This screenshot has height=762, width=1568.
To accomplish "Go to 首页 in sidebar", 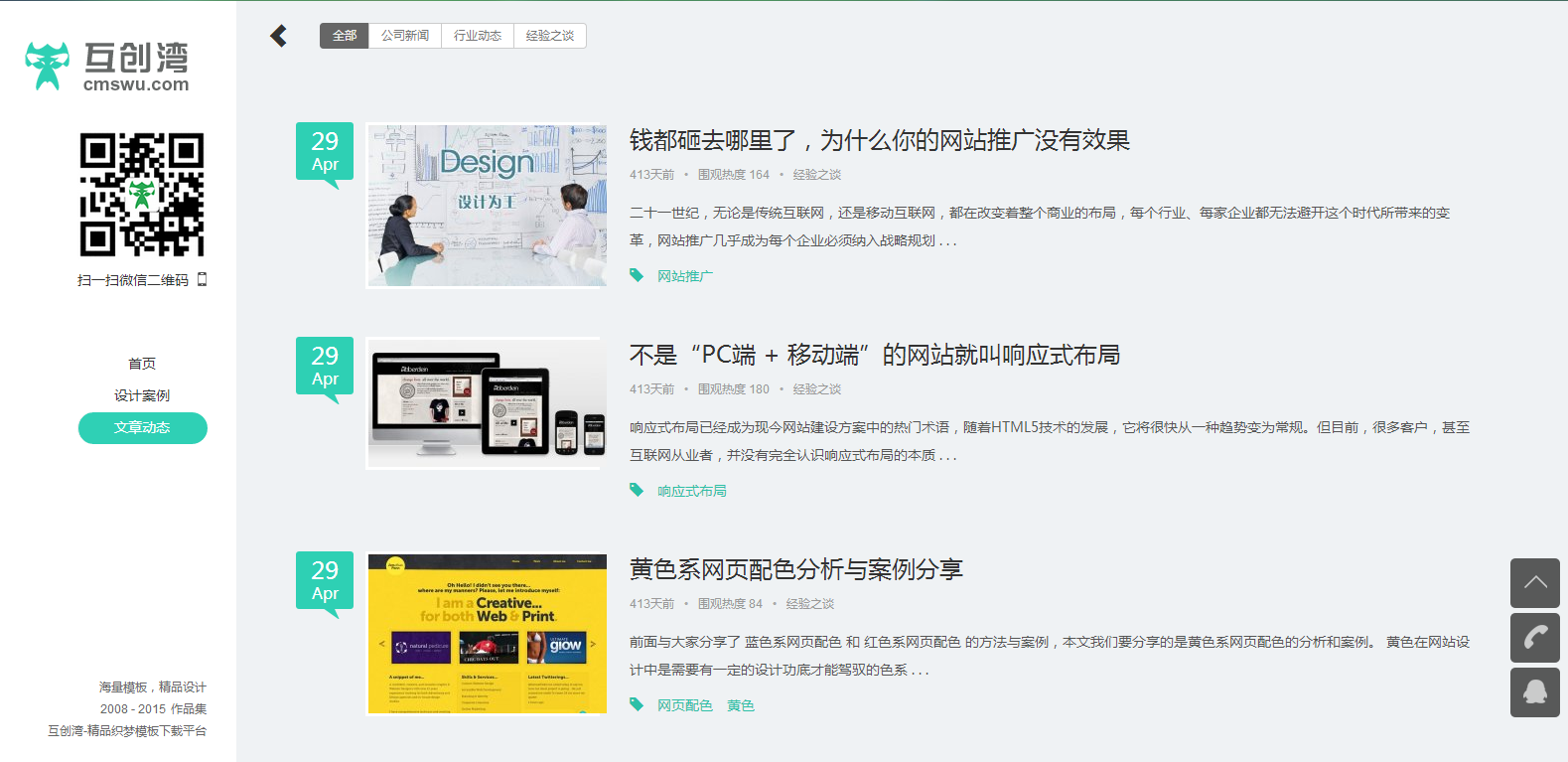I will [142, 364].
